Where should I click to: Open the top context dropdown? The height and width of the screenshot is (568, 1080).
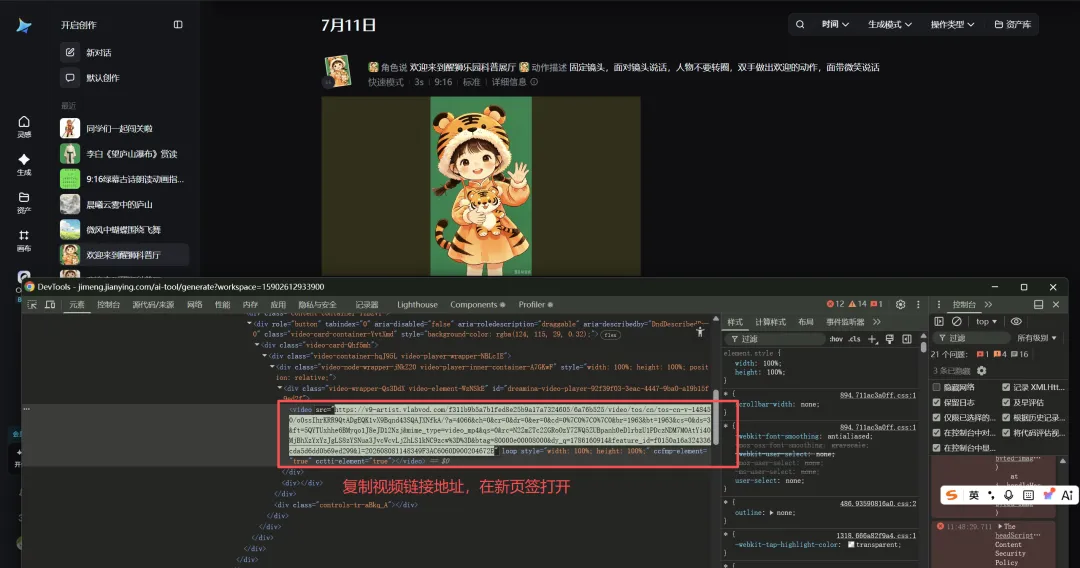tap(986, 322)
